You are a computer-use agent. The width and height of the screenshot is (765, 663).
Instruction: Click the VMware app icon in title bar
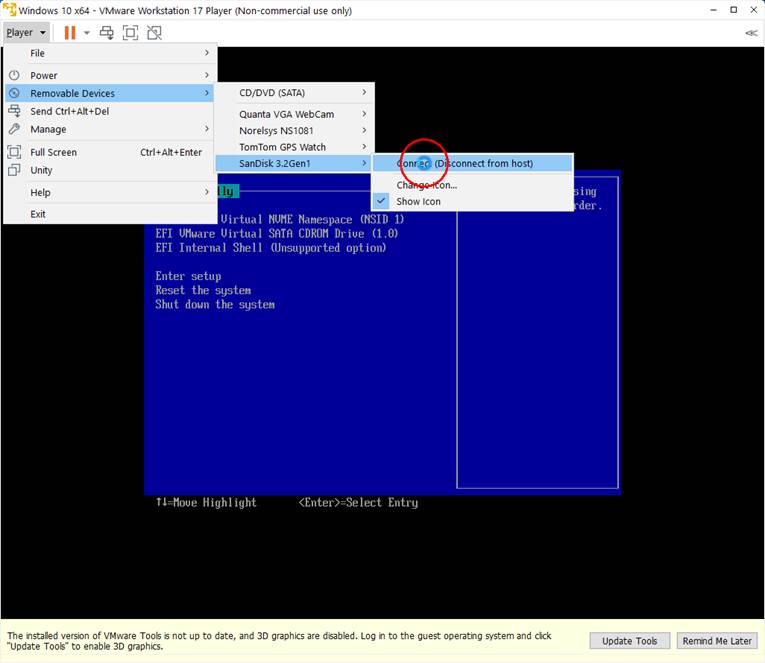point(12,10)
